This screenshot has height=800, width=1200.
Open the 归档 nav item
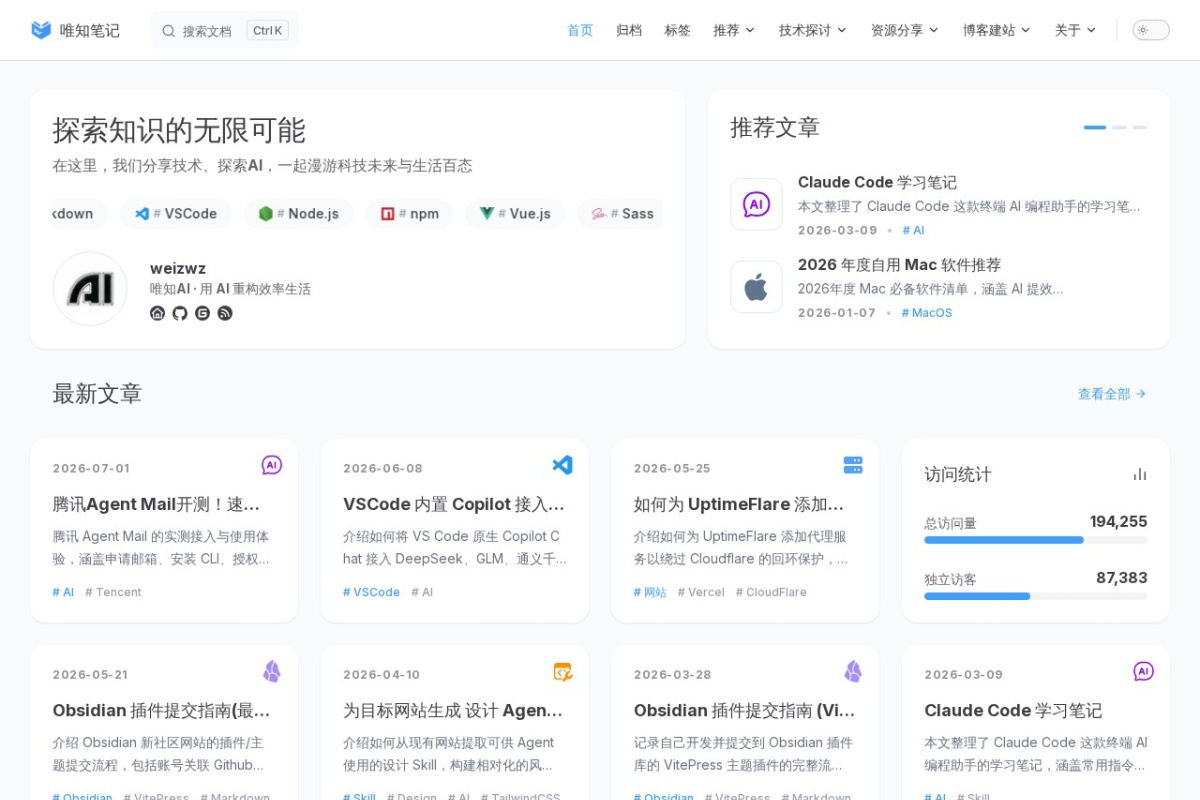pyautogui.click(x=629, y=30)
